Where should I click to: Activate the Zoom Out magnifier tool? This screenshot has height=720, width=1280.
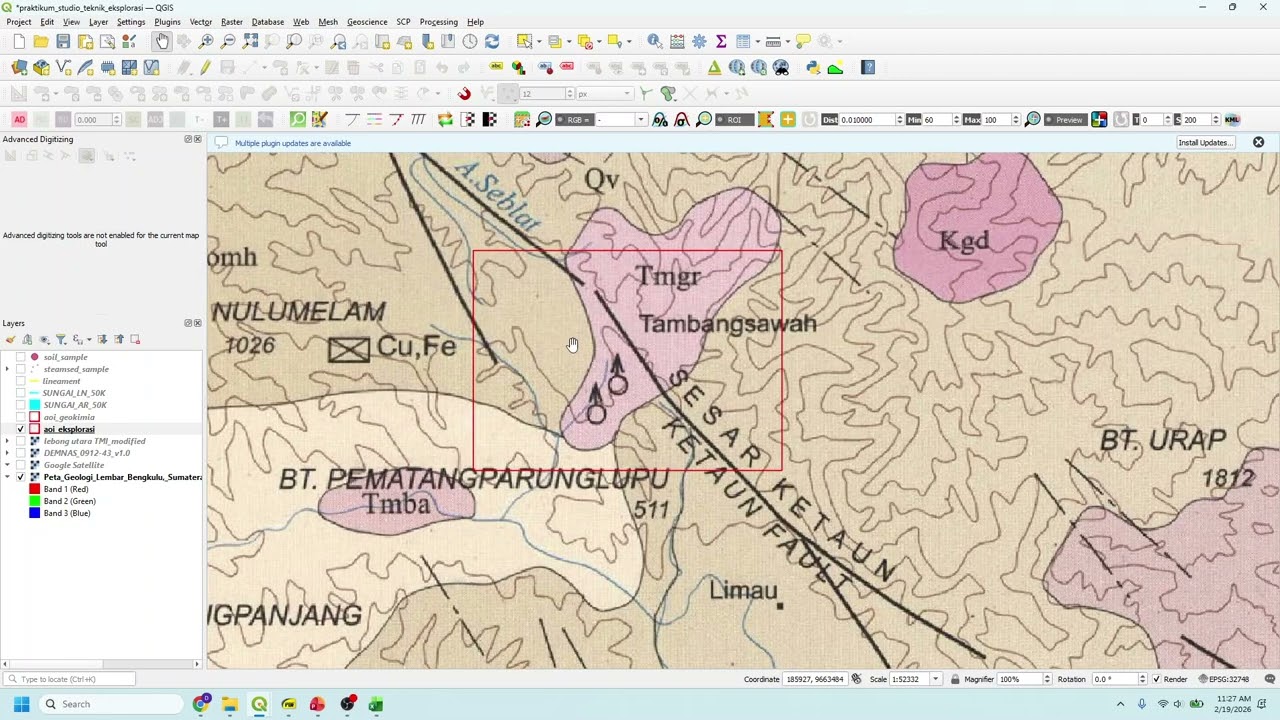[228, 41]
